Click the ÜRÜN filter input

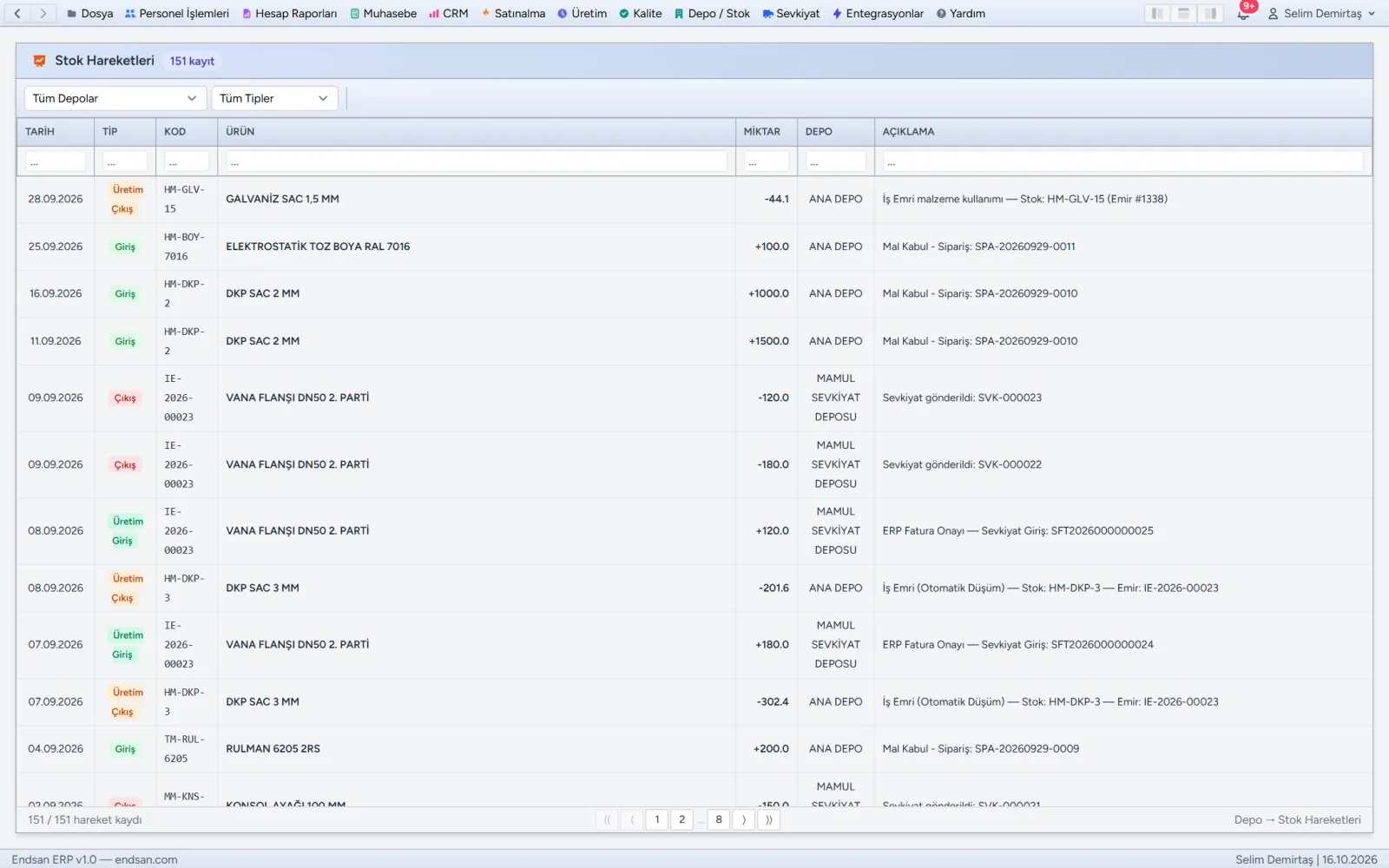tap(477, 161)
